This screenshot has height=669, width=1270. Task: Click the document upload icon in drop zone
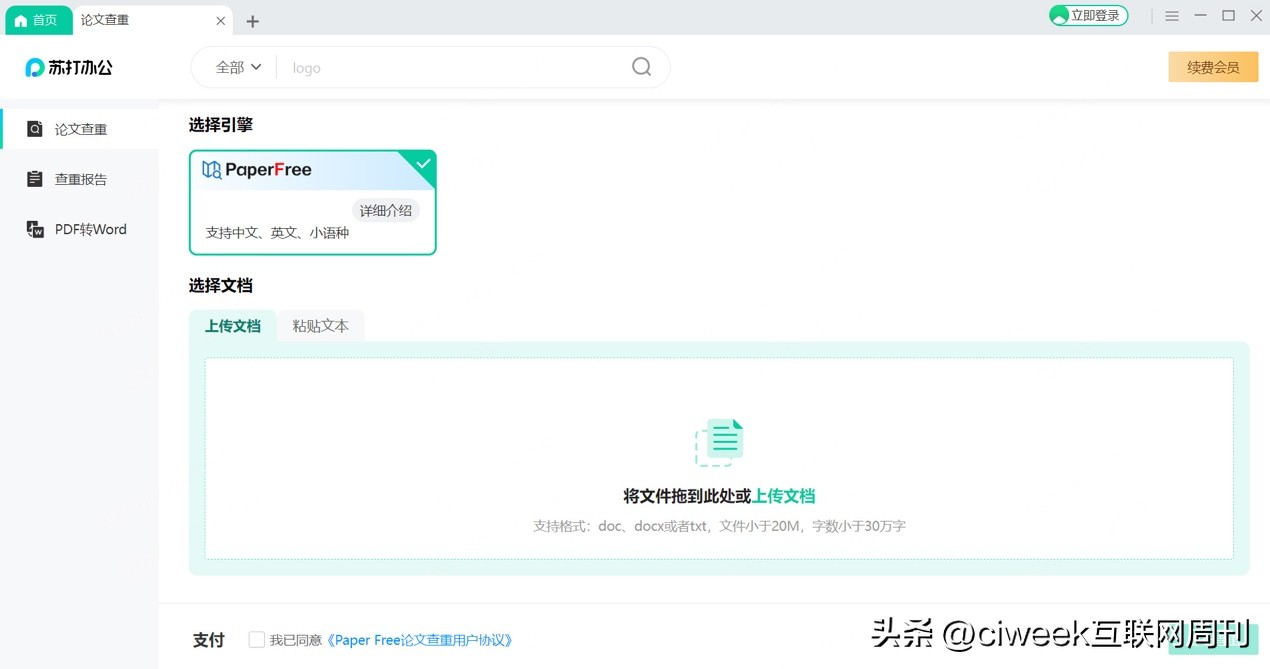(x=718, y=440)
